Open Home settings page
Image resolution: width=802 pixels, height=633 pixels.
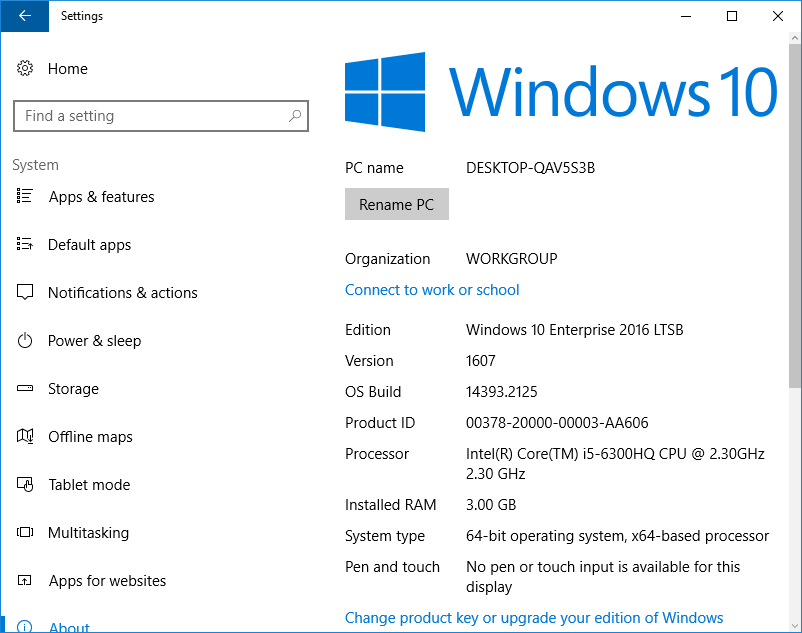click(68, 69)
